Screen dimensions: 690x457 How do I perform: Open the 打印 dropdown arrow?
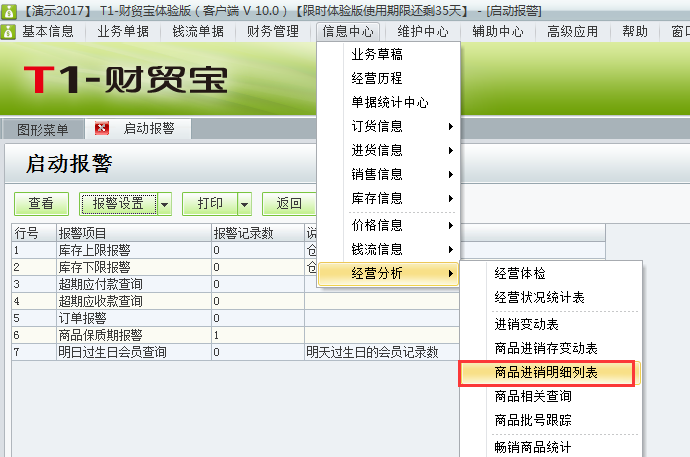point(245,204)
